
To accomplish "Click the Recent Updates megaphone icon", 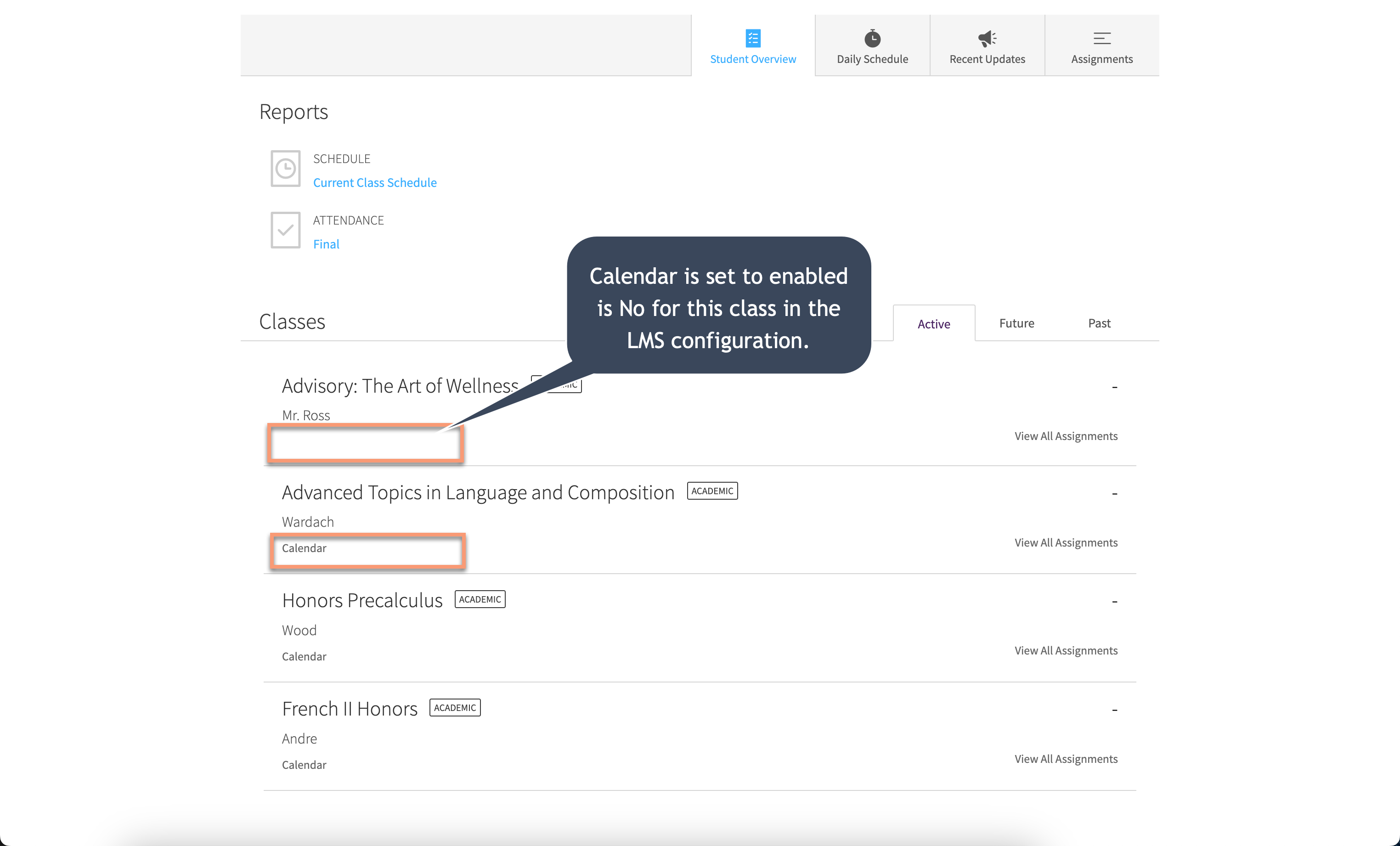I will pos(987,38).
